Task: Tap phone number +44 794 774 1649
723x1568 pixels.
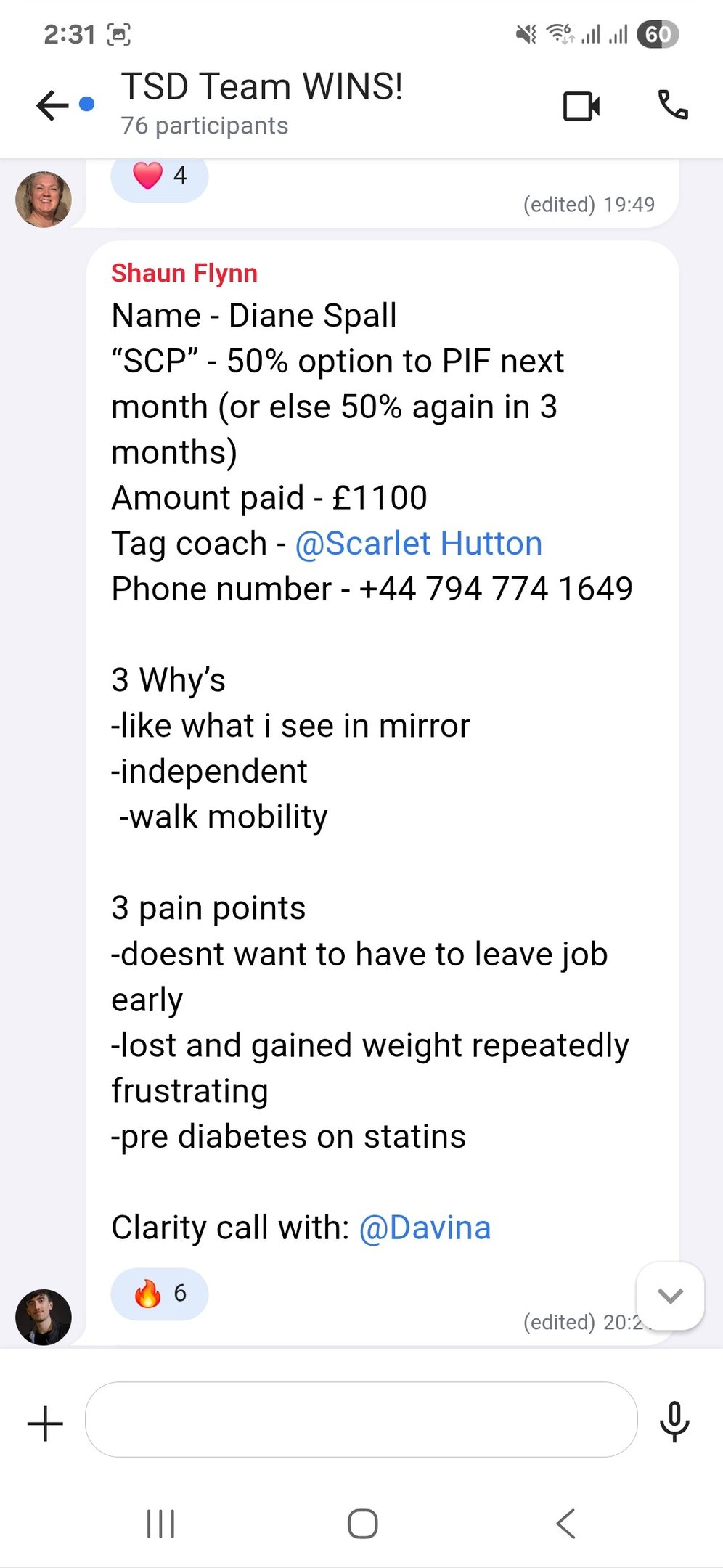Action: click(496, 589)
